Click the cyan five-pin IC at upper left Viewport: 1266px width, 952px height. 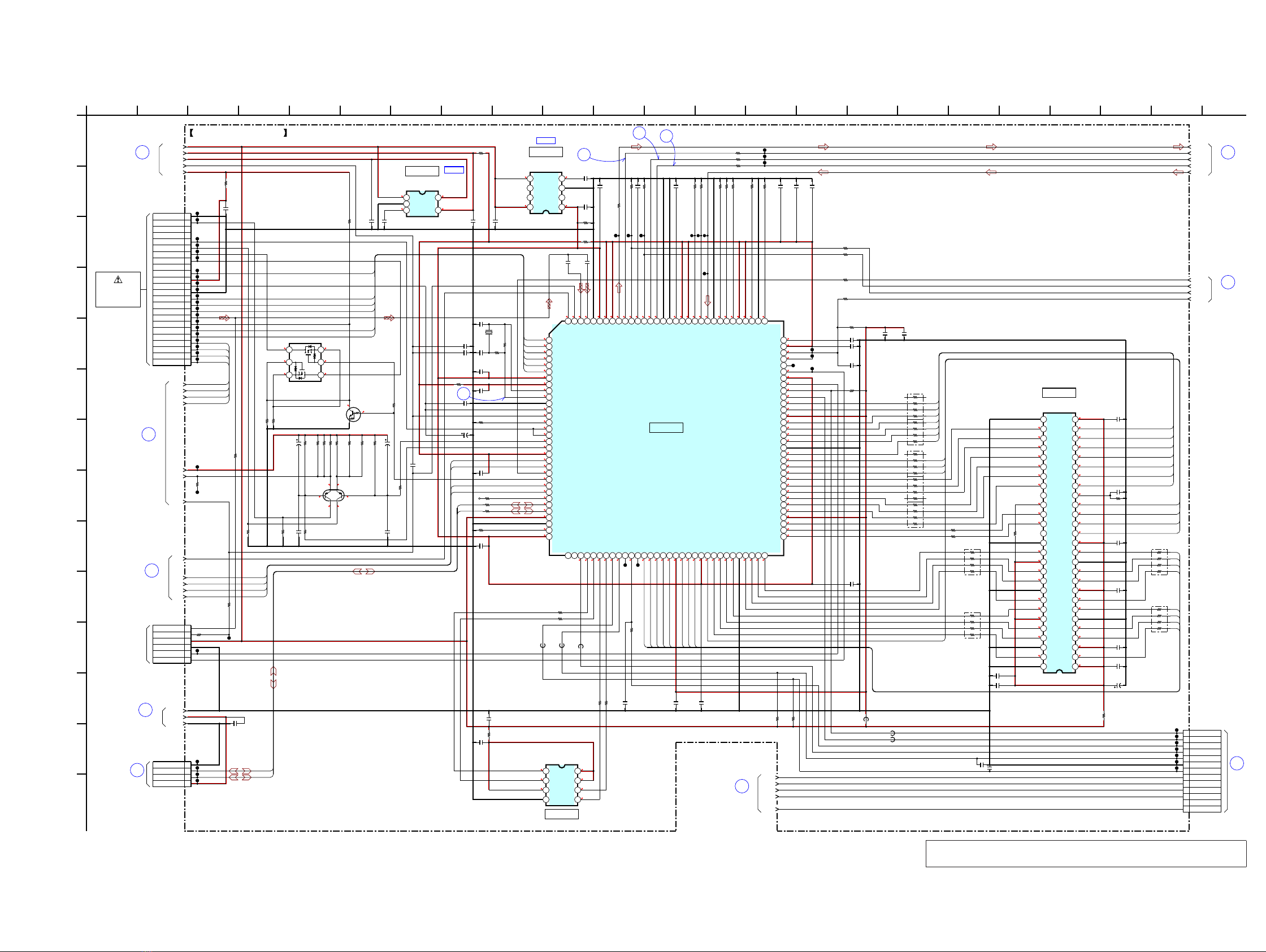coord(422,203)
